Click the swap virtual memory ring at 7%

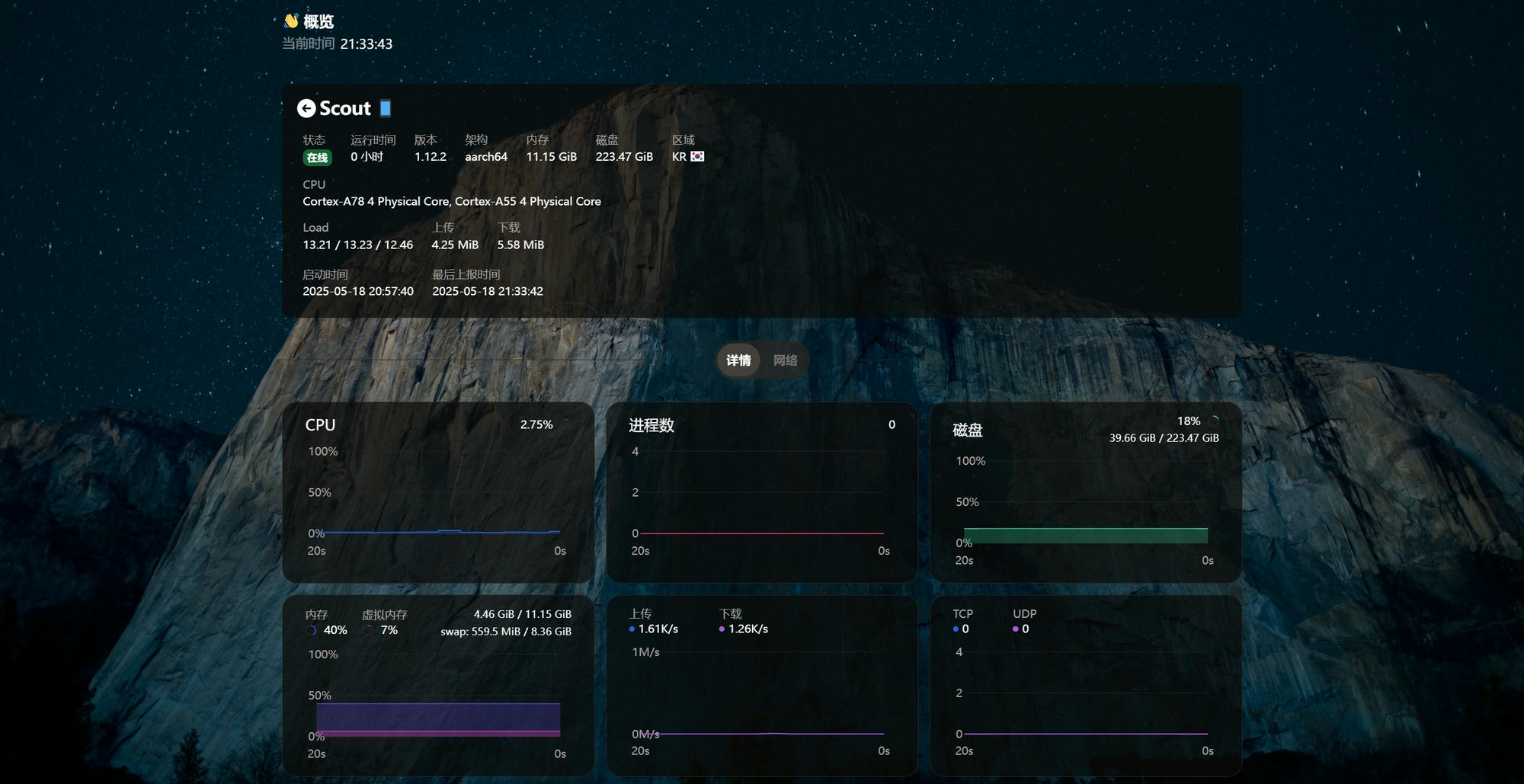point(369,630)
